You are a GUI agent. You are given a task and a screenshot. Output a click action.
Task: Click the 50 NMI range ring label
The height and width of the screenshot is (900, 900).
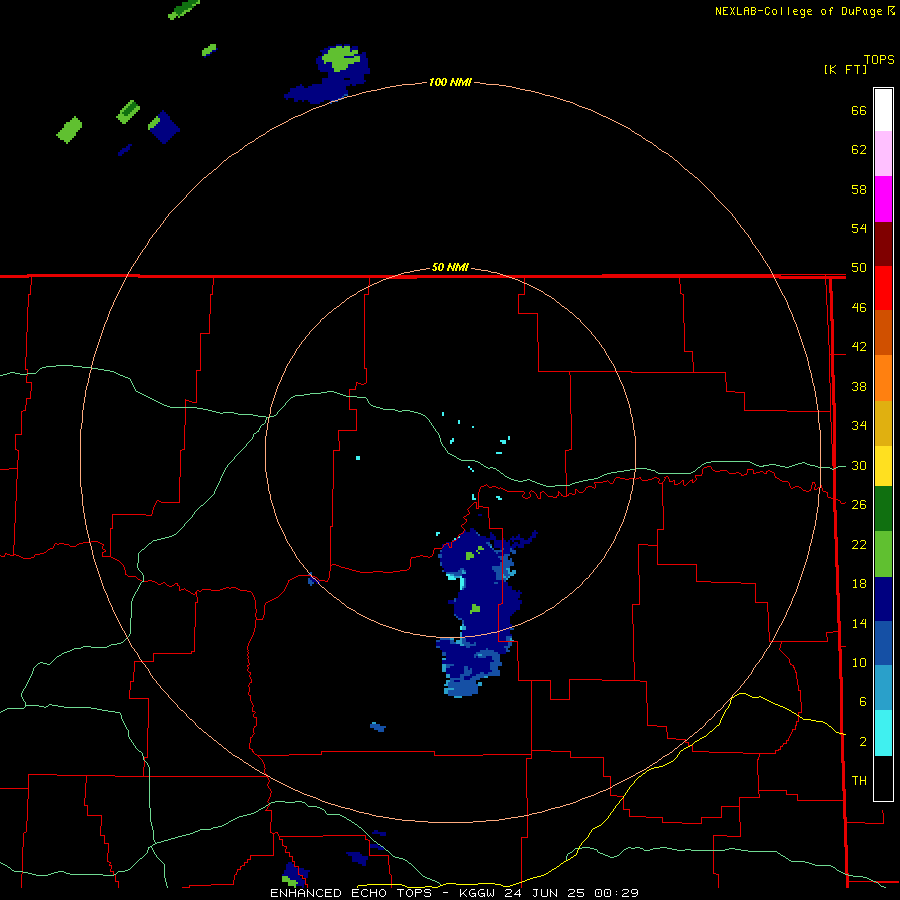tap(450, 267)
